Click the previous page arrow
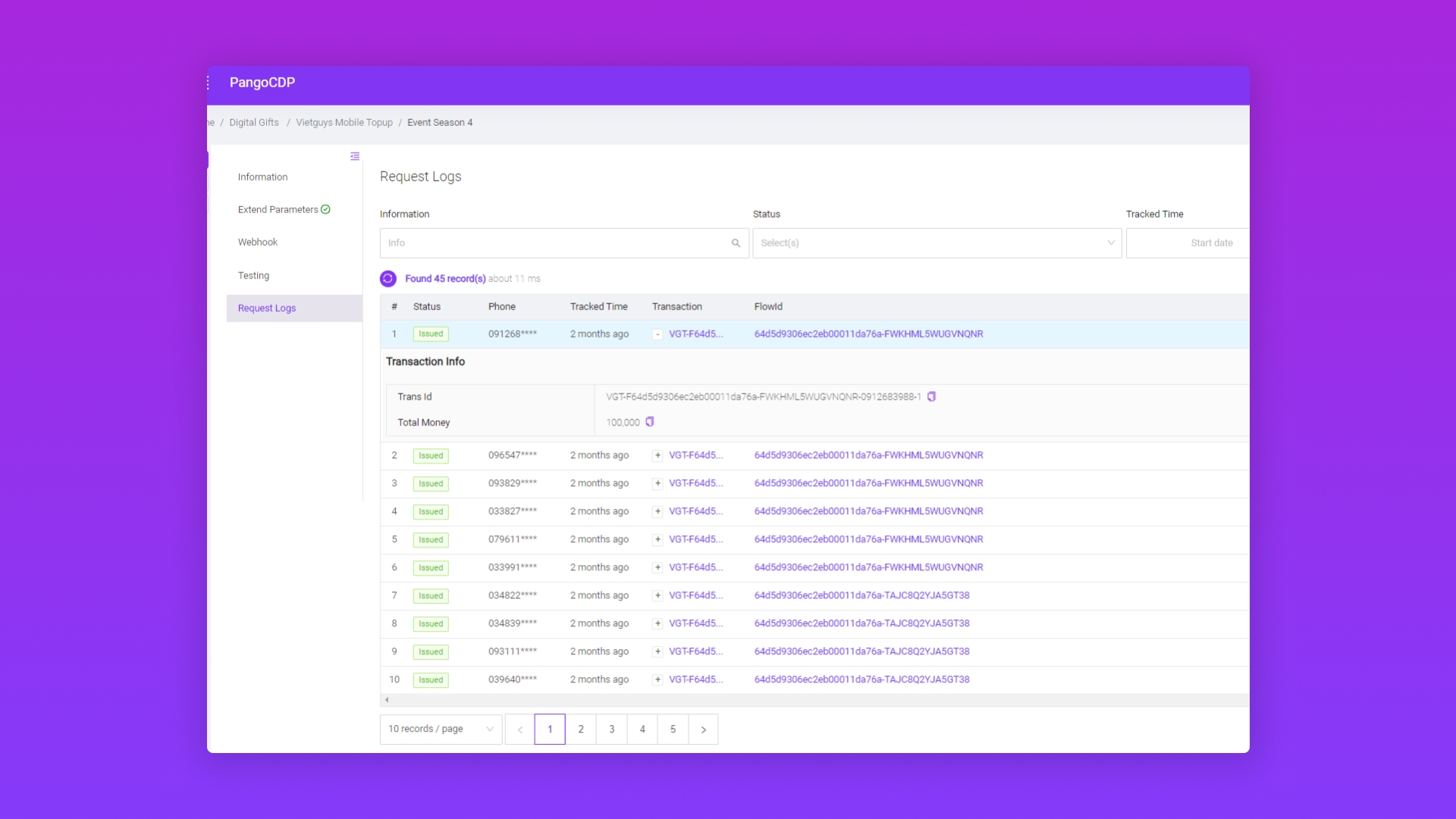 coord(520,730)
